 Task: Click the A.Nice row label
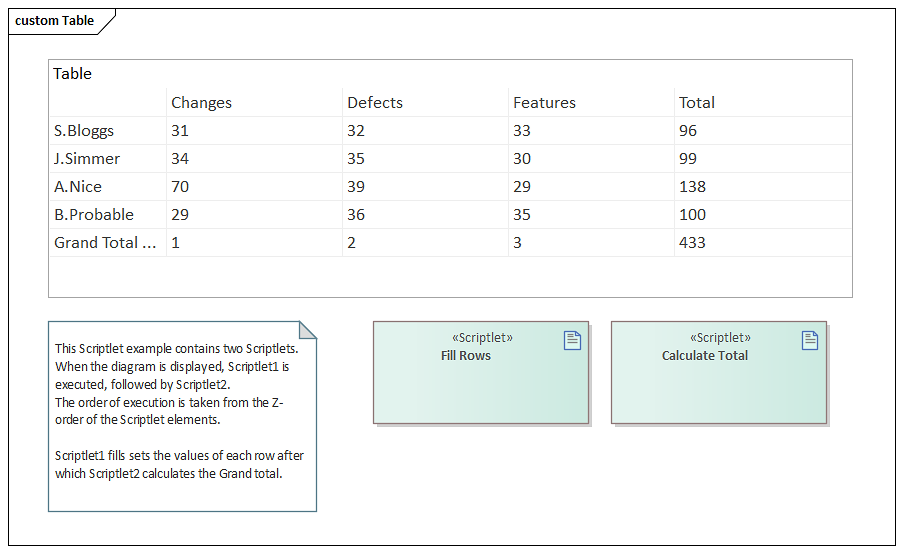coord(78,187)
